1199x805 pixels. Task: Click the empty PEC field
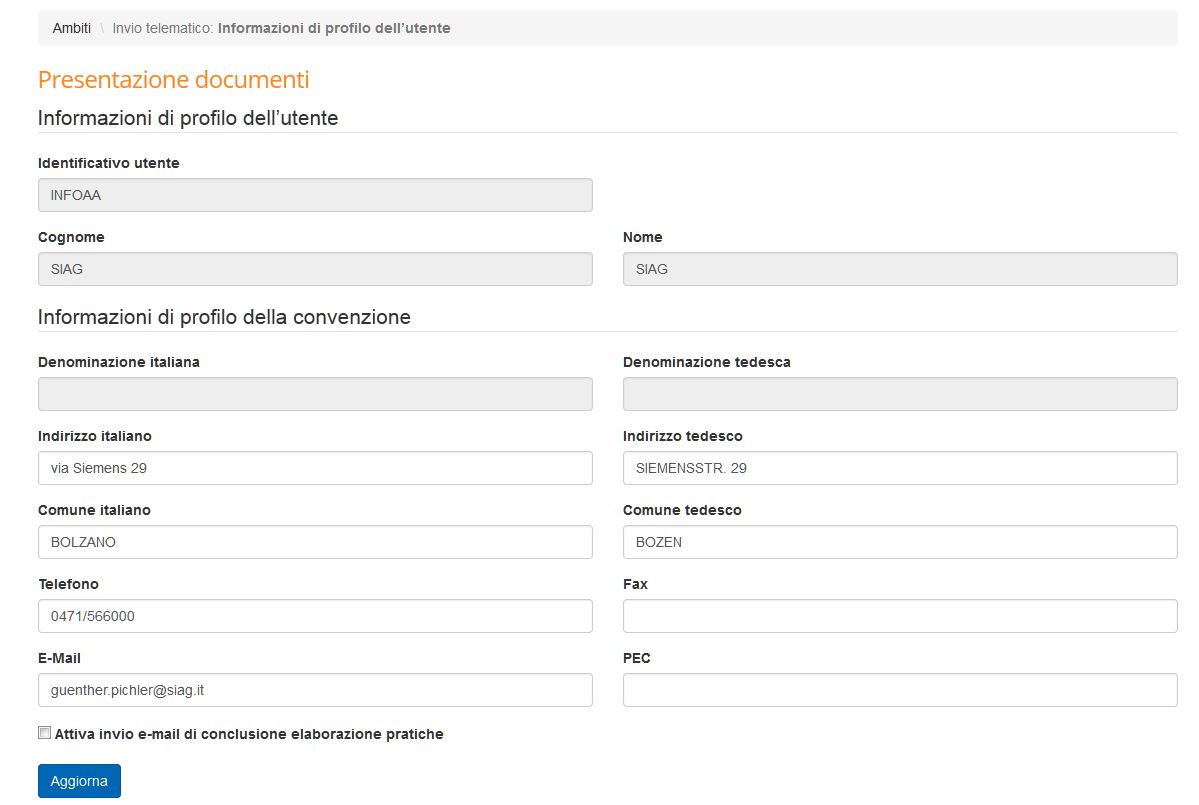pos(899,690)
